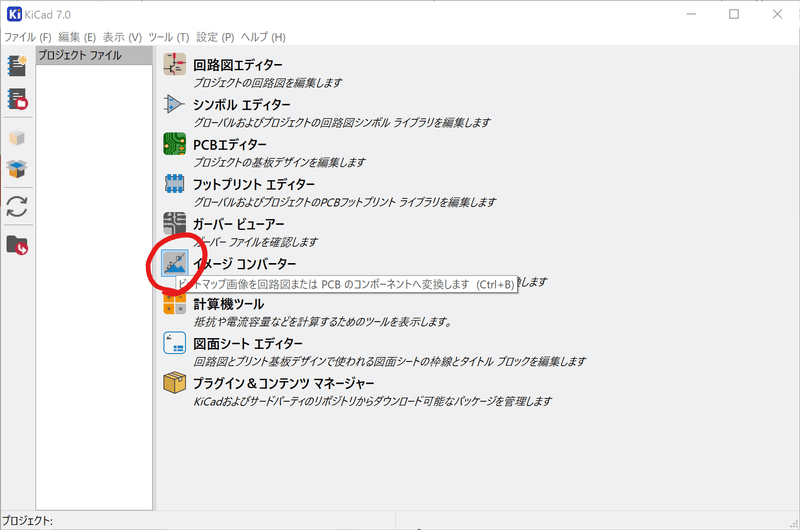Click the new project icon in left toolbar
800x530 pixels.
pos(17,66)
